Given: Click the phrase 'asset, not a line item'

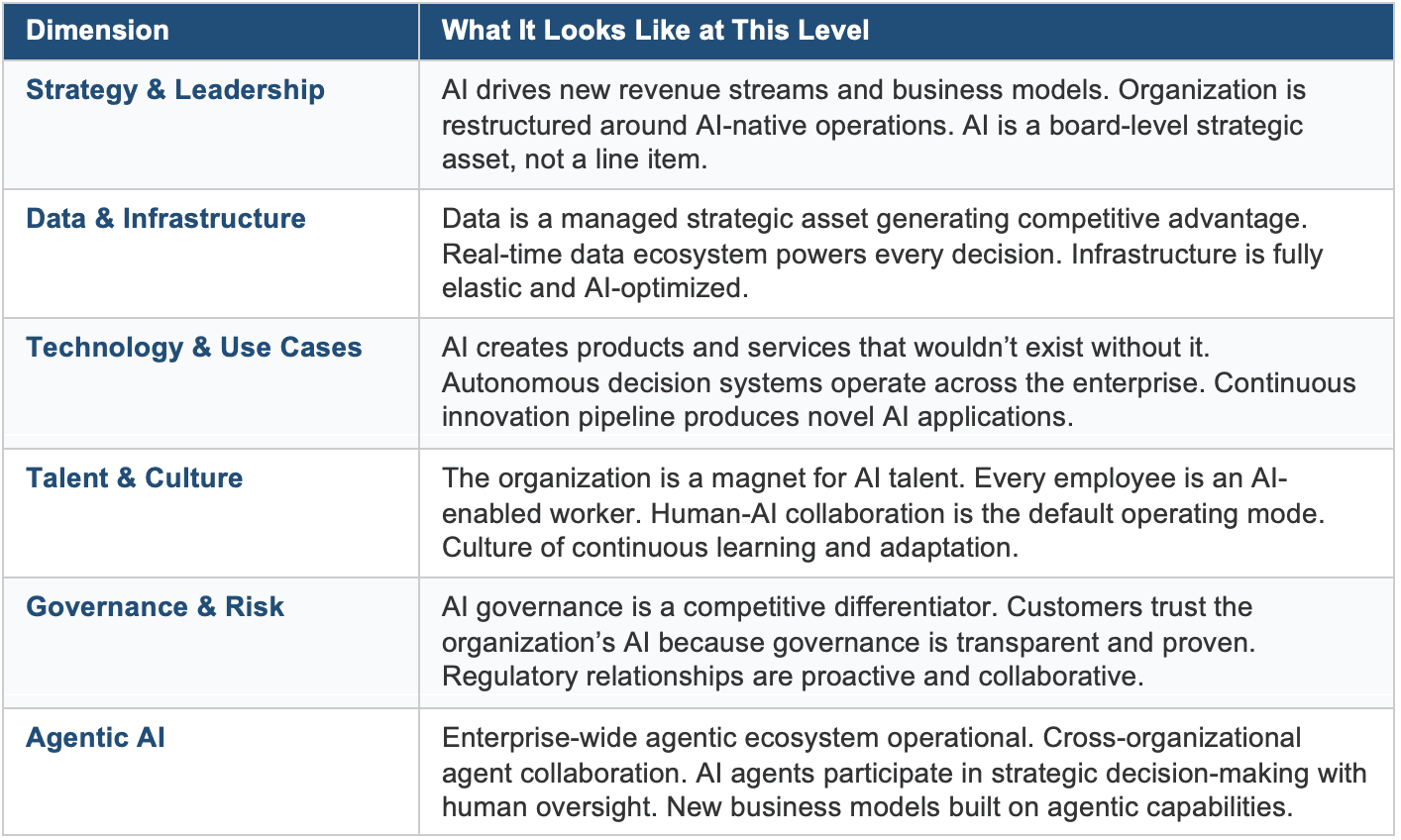Looking at the screenshot, I should 573,159.
